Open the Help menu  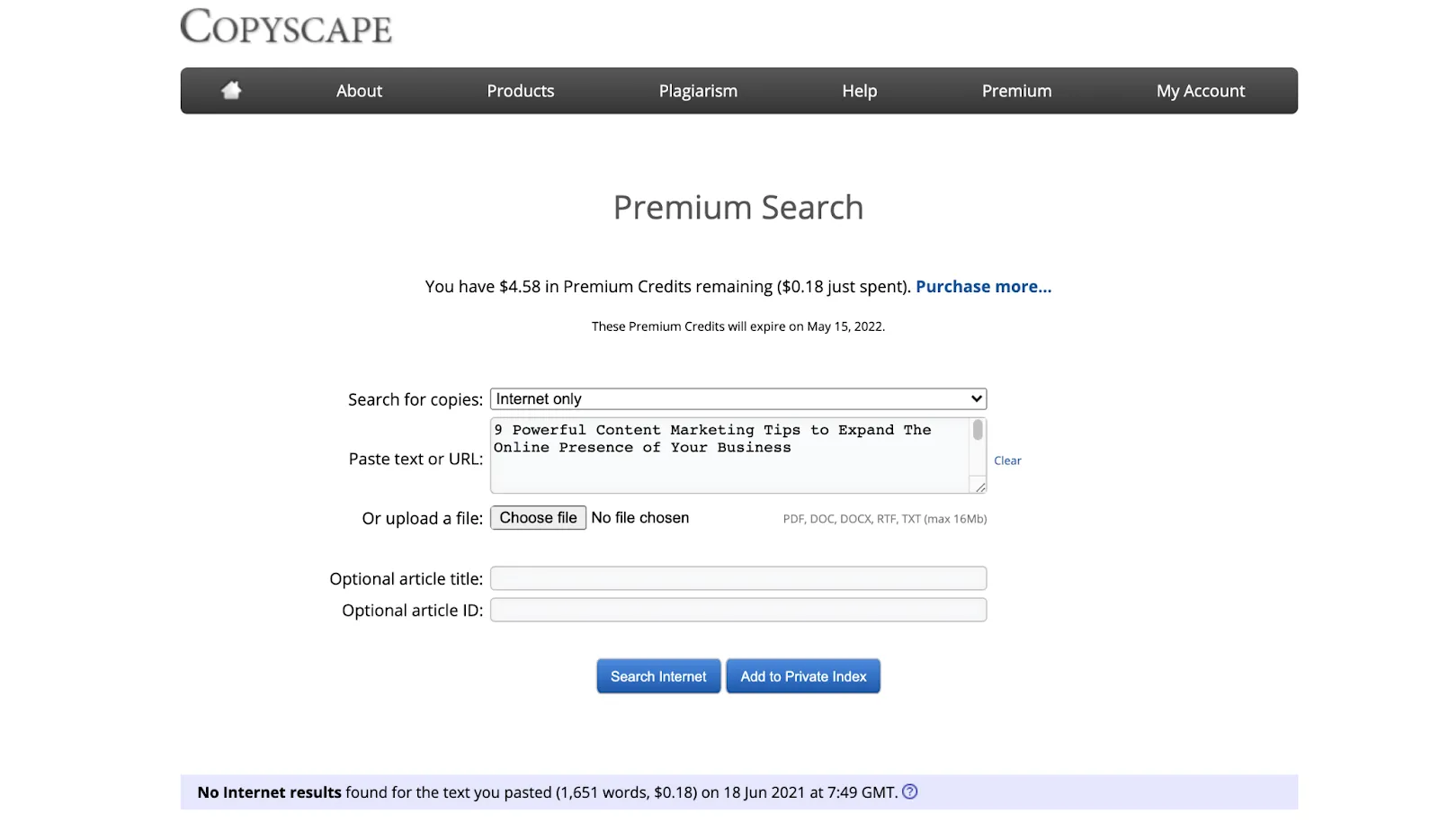click(x=859, y=91)
